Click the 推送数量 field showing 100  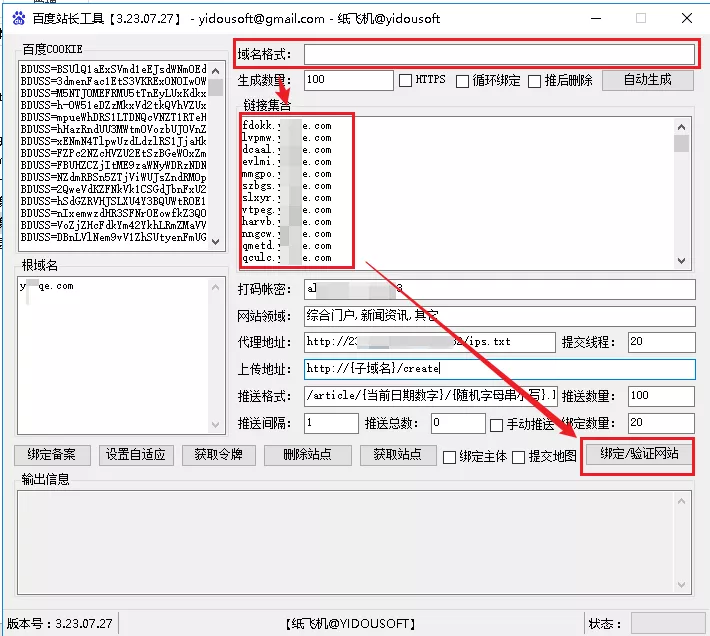pyautogui.click(x=661, y=396)
